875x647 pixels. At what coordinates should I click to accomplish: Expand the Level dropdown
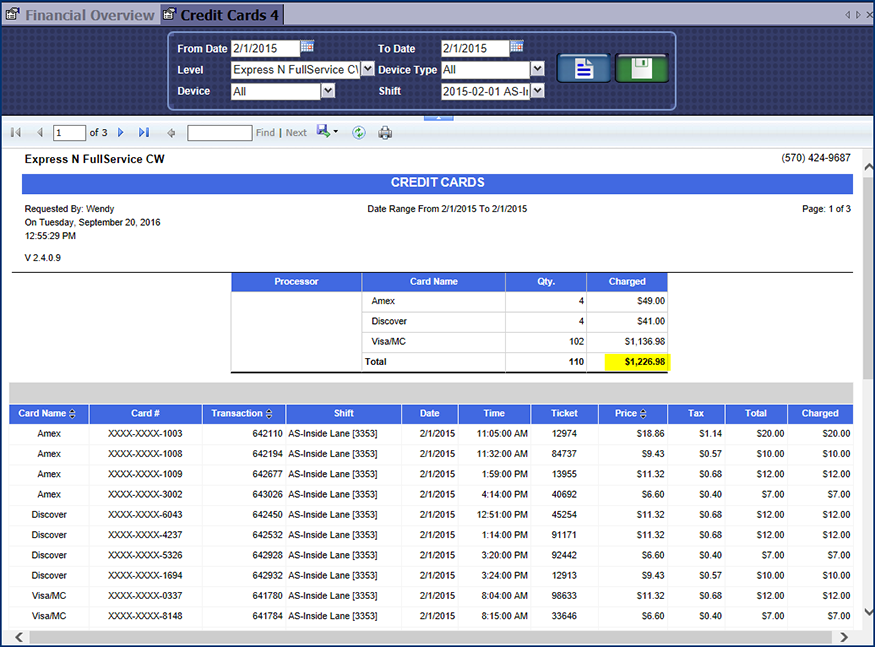pos(367,69)
